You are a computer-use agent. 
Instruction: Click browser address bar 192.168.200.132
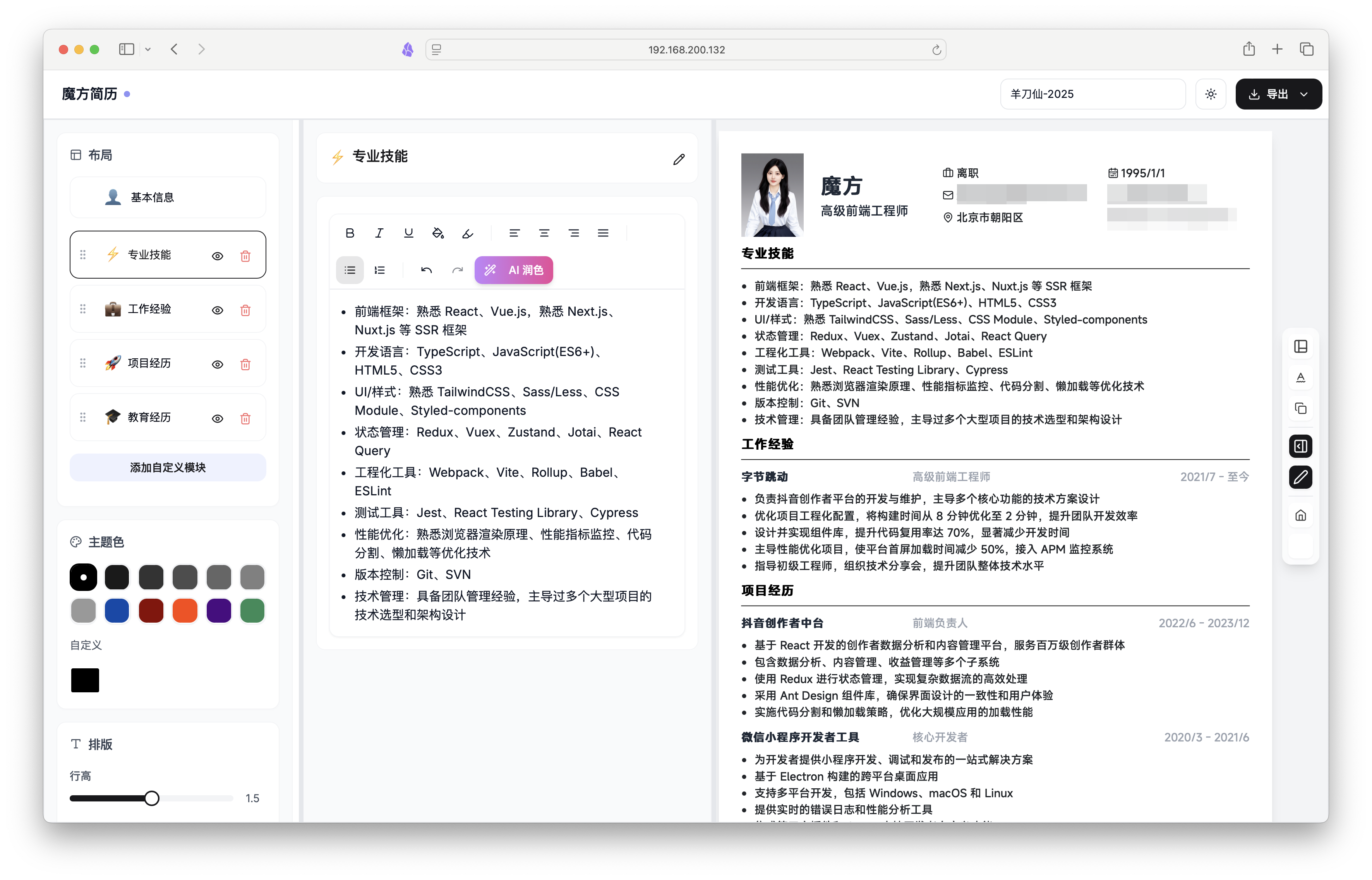(686, 50)
